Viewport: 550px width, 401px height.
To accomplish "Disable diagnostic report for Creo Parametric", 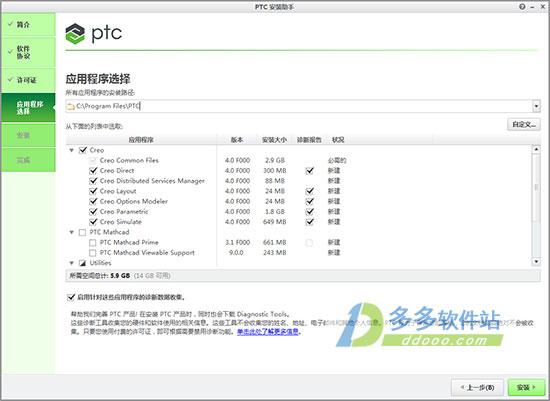I will [309, 212].
